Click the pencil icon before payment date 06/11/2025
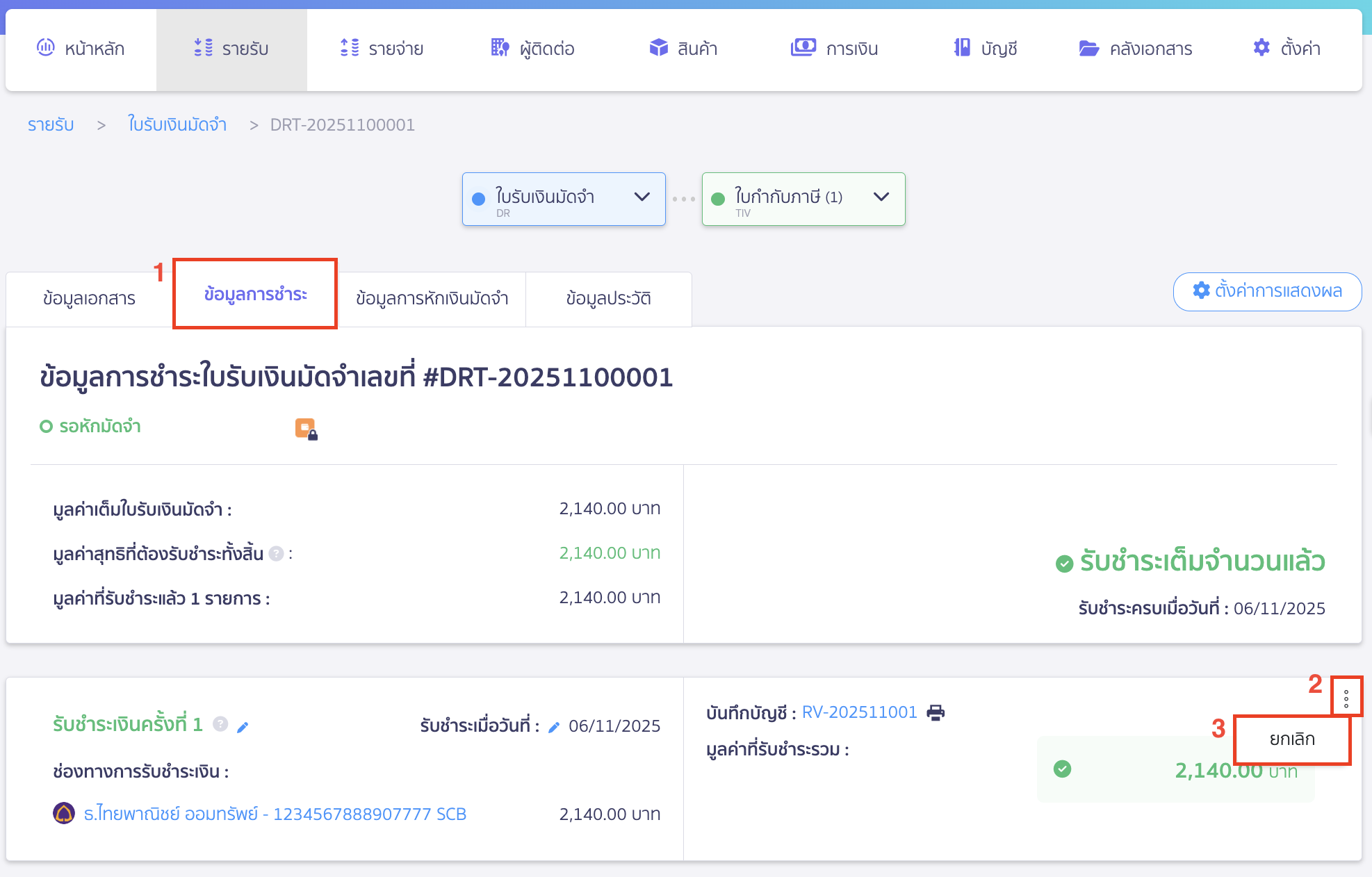 click(554, 727)
